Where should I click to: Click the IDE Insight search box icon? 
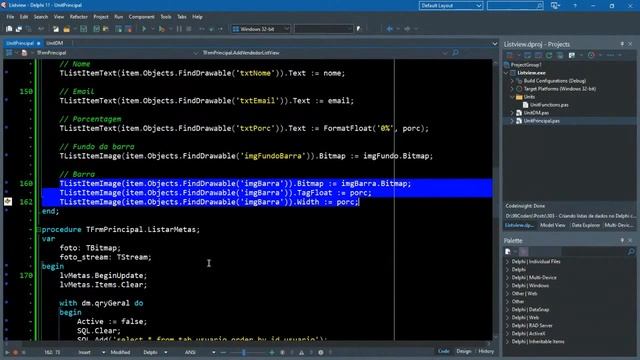tap(539, 6)
